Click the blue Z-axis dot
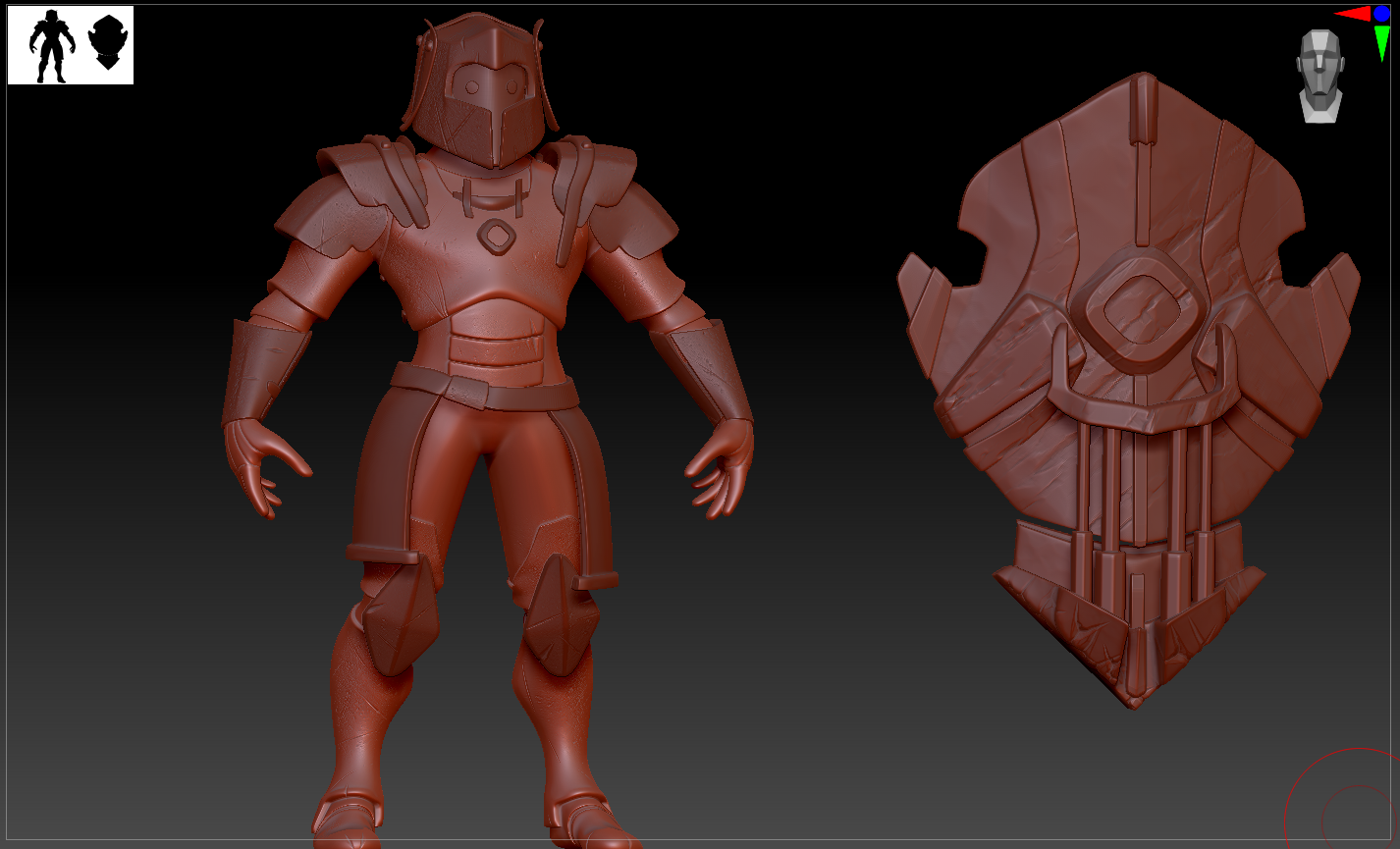This screenshot has height=849, width=1400. click(1382, 13)
